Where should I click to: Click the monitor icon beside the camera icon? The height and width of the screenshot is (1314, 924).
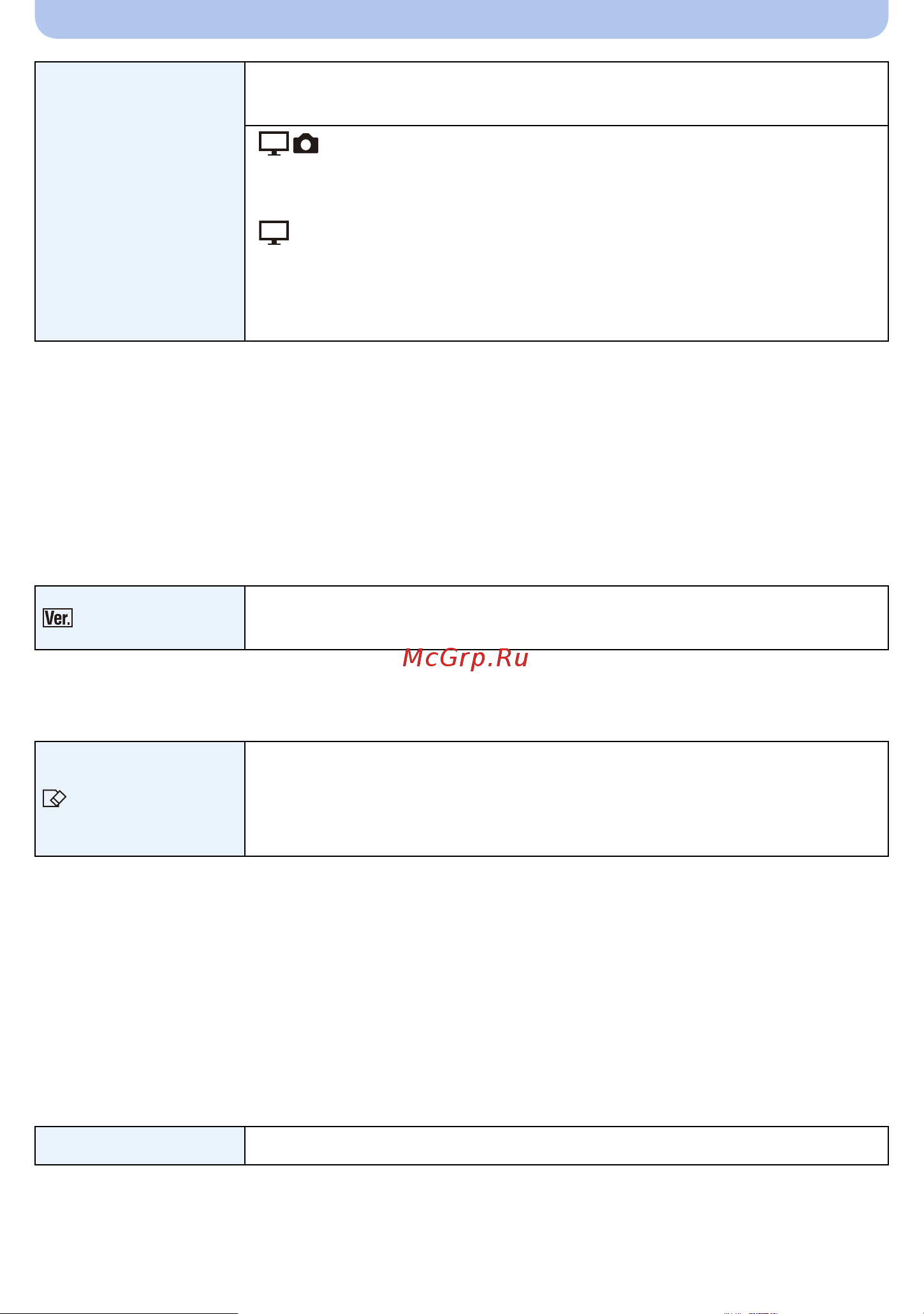pos(274,143)
